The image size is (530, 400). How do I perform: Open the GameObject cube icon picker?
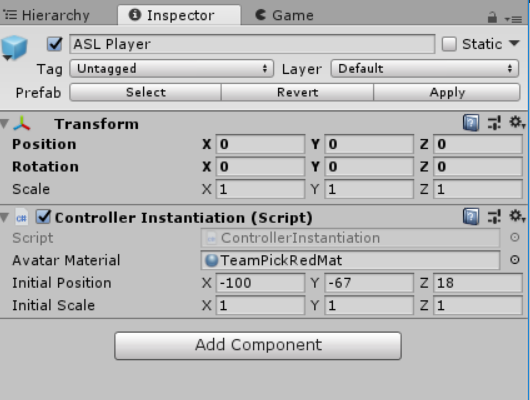click(14, 48)
